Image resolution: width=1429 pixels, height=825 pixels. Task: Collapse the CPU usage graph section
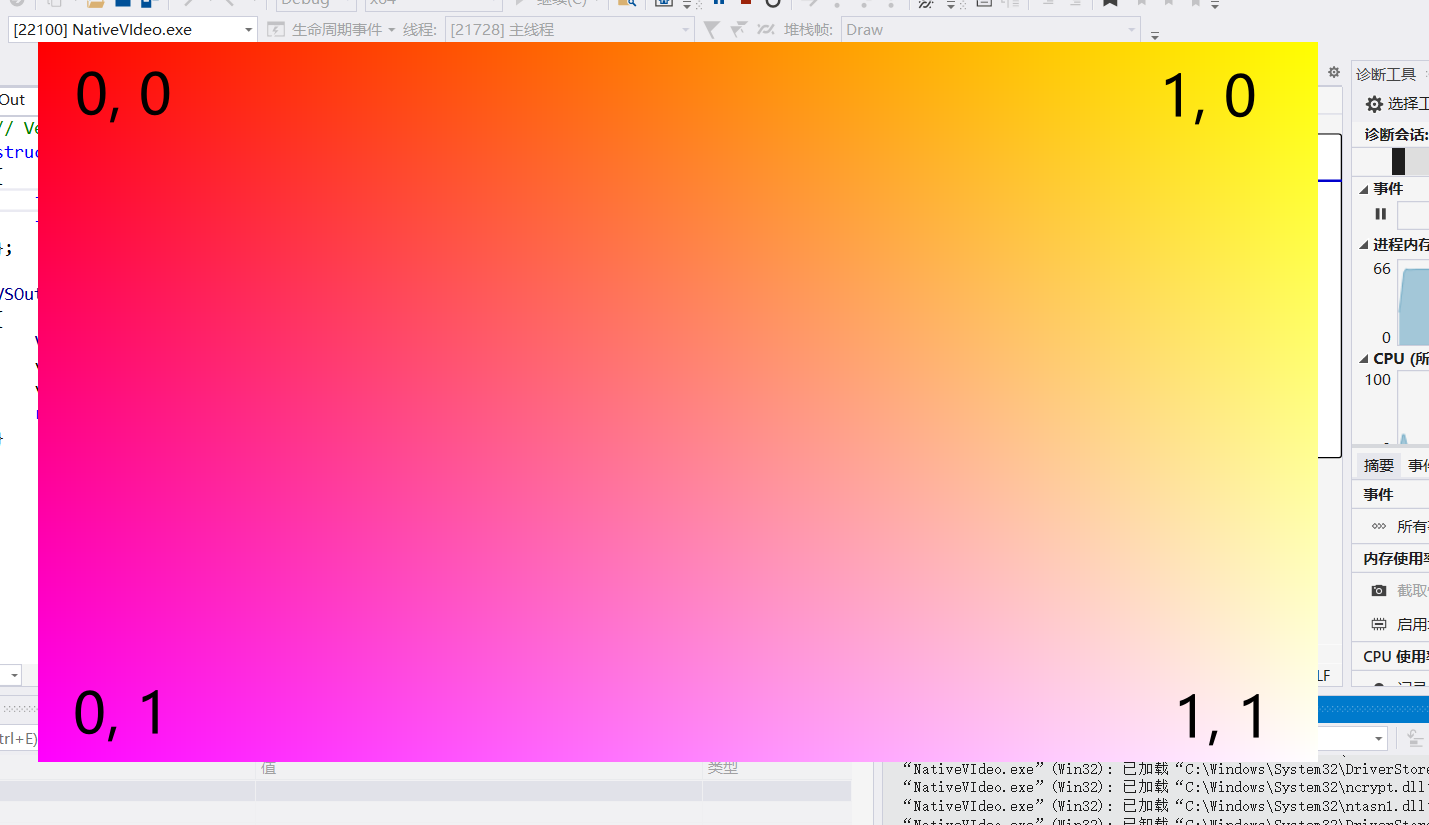pyautogui.click(x=1365, y=359)
